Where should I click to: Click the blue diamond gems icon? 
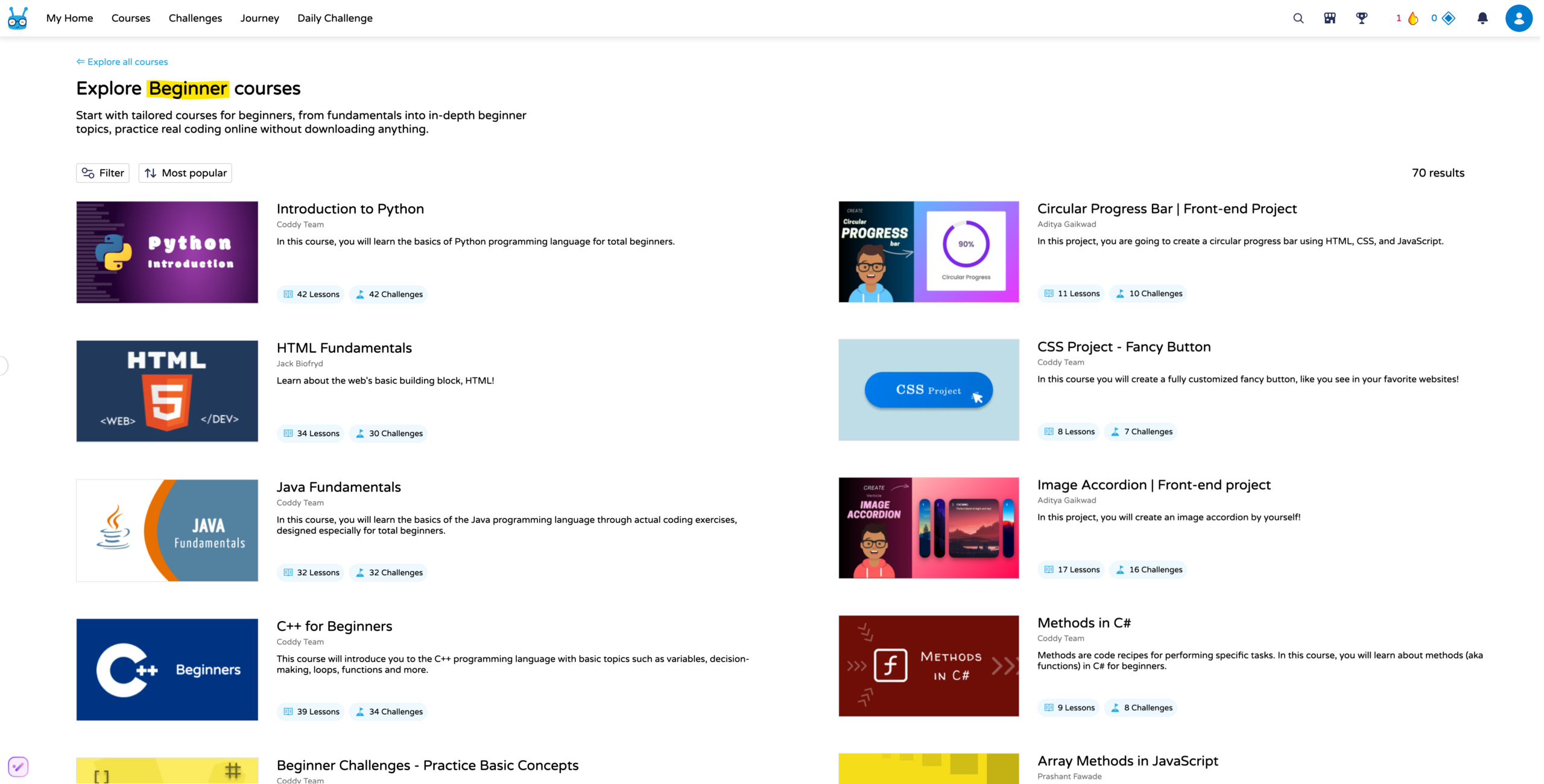click(x=1448, y=18)
